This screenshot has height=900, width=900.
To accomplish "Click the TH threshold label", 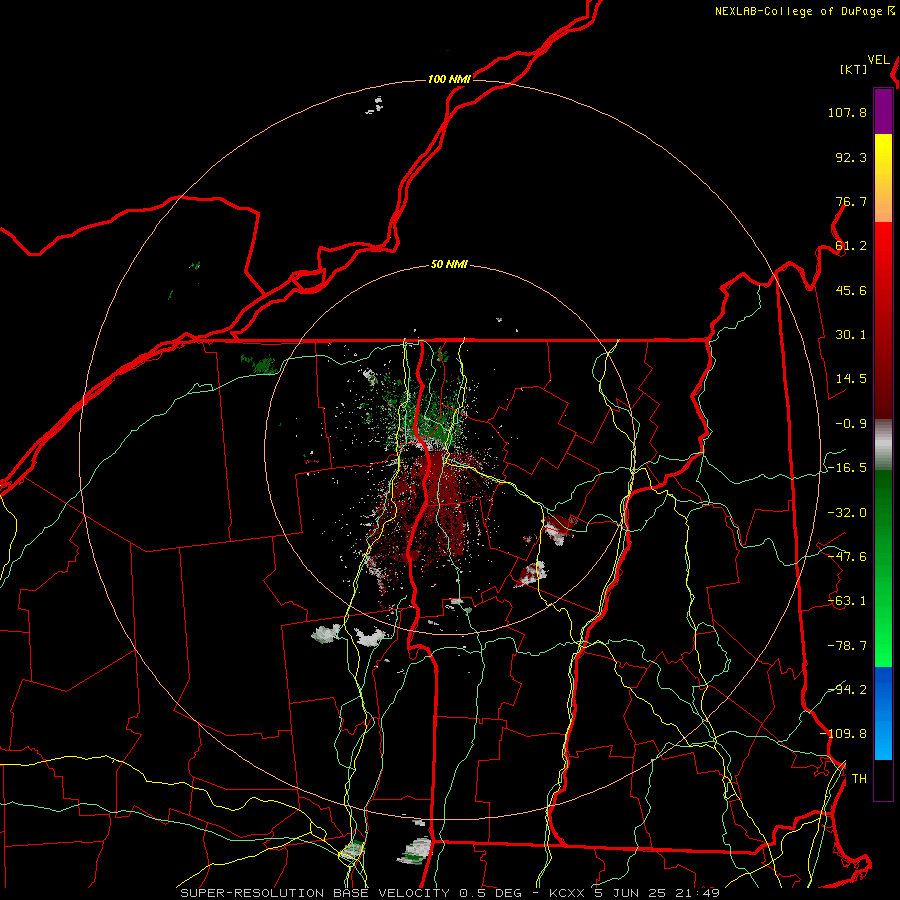I will (859, 779).
